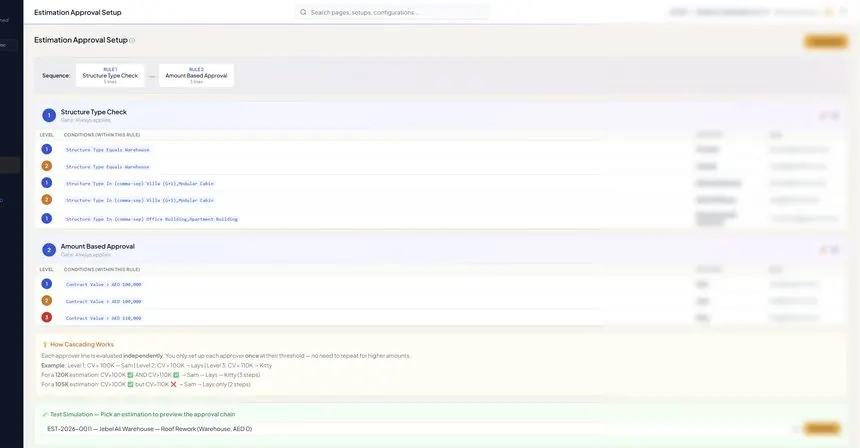This screenshot has height=448, width=860.
Task: Click condition Office Building,Apartment Building
Action: 152,219
